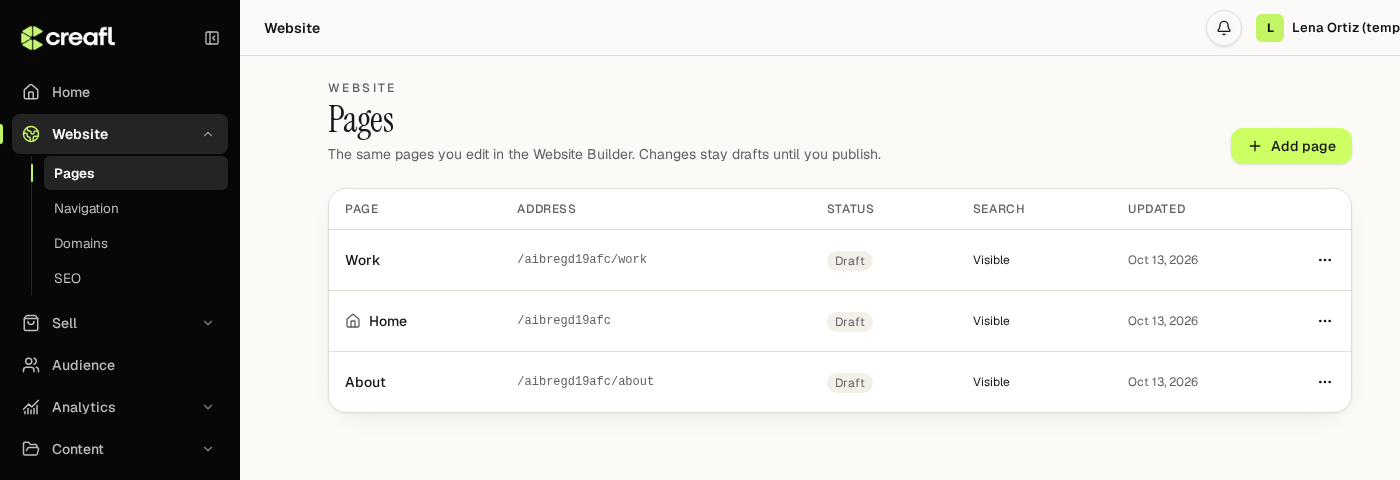Collapse the sidebar panel
Viewport: 1400px width, 480px height.
click(212, 38)
